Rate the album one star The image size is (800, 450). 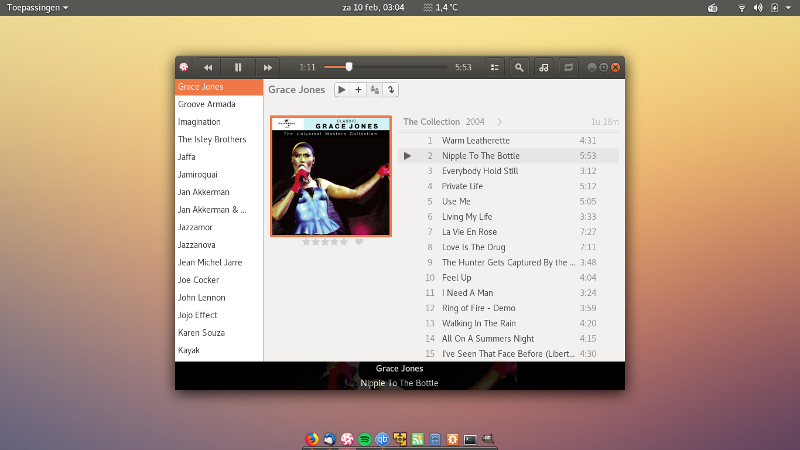point(306,242)
